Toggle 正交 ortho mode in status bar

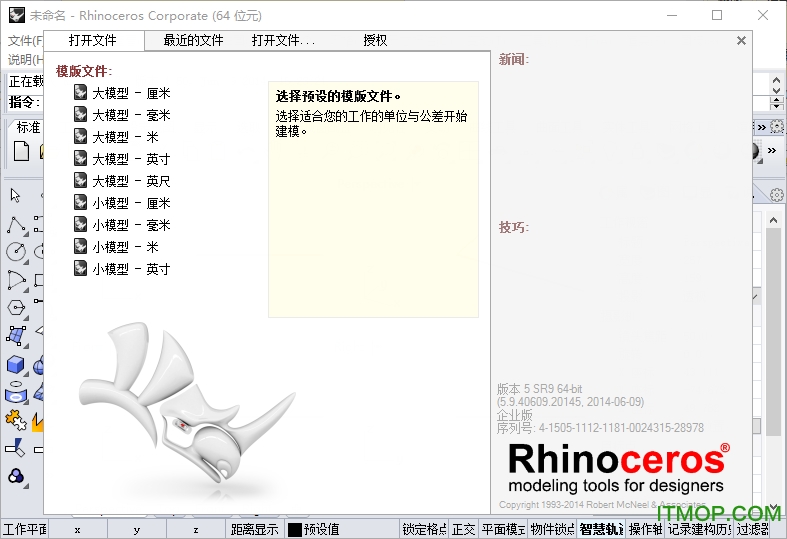point(464,529)
